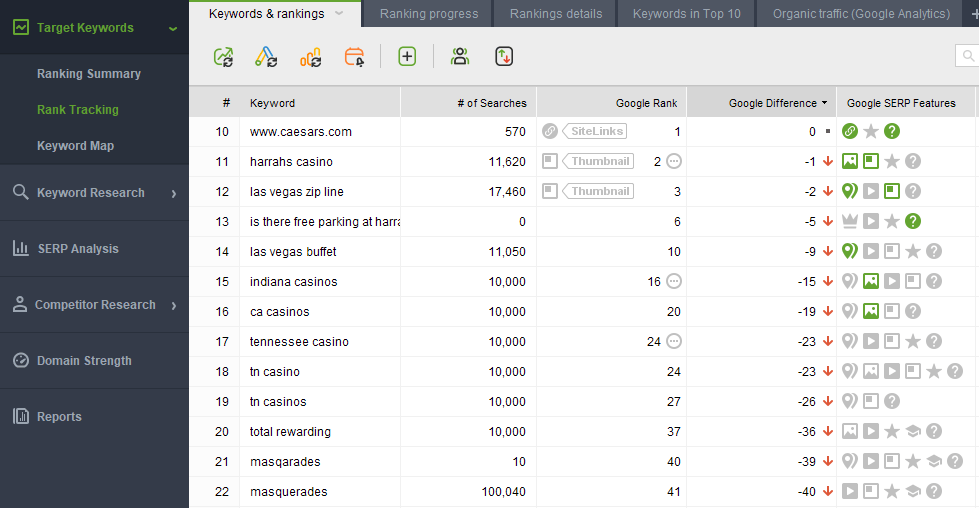
Task: Open the scheduled tasks calendar icon
Action: [354, 57]
